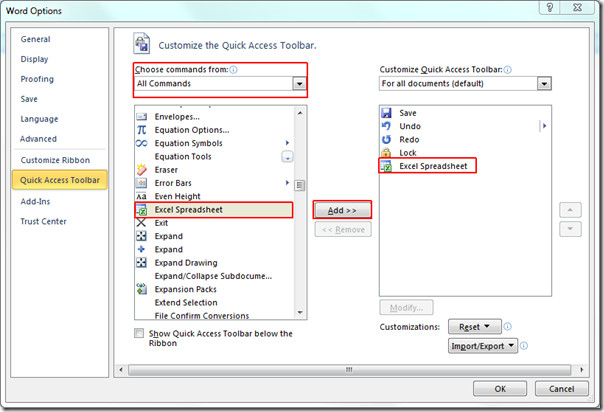Screen dimensions: 604x412
Task: Open the For all documents dropdown
Action: [x=544, y=84]
